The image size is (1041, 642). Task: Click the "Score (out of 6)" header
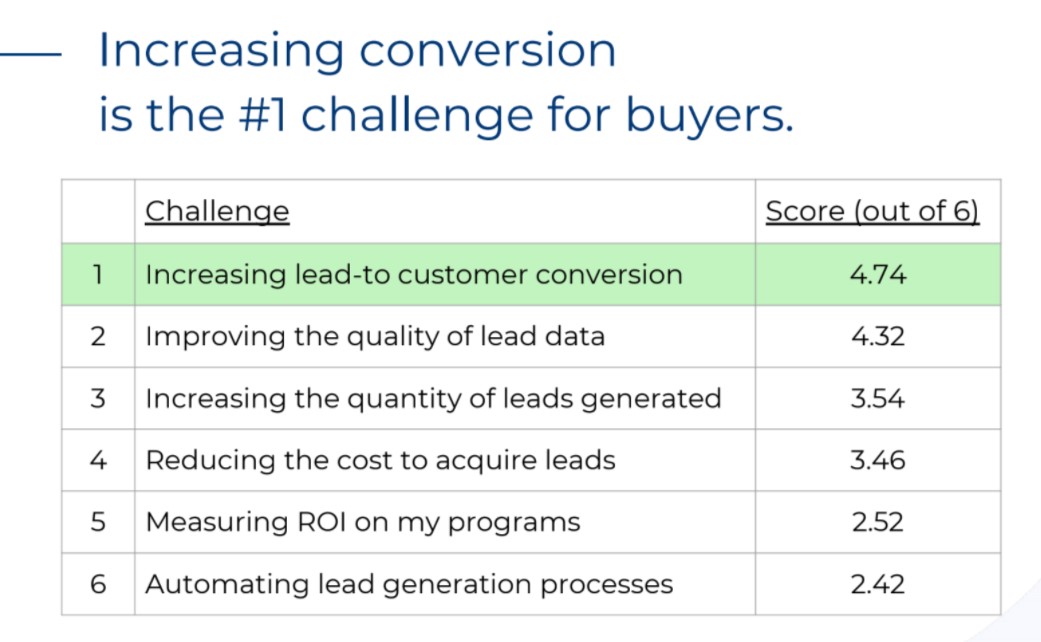[x=872, y=212]
